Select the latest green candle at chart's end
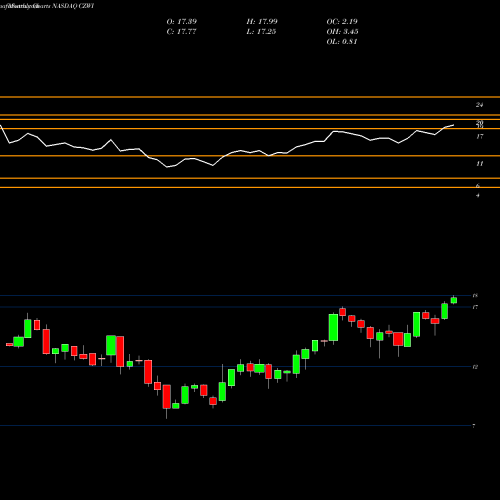This screenshot has width=500, height=500. point(454,300)
